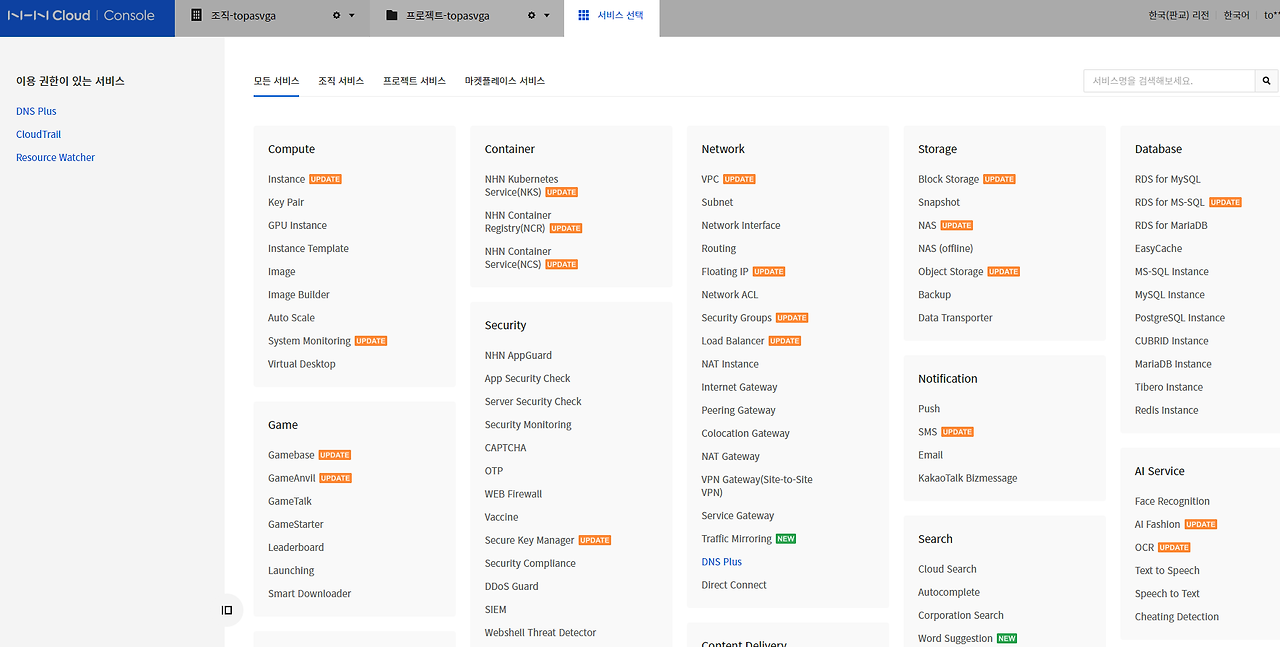Open the 한국어 language selector

click(1237, 16)
